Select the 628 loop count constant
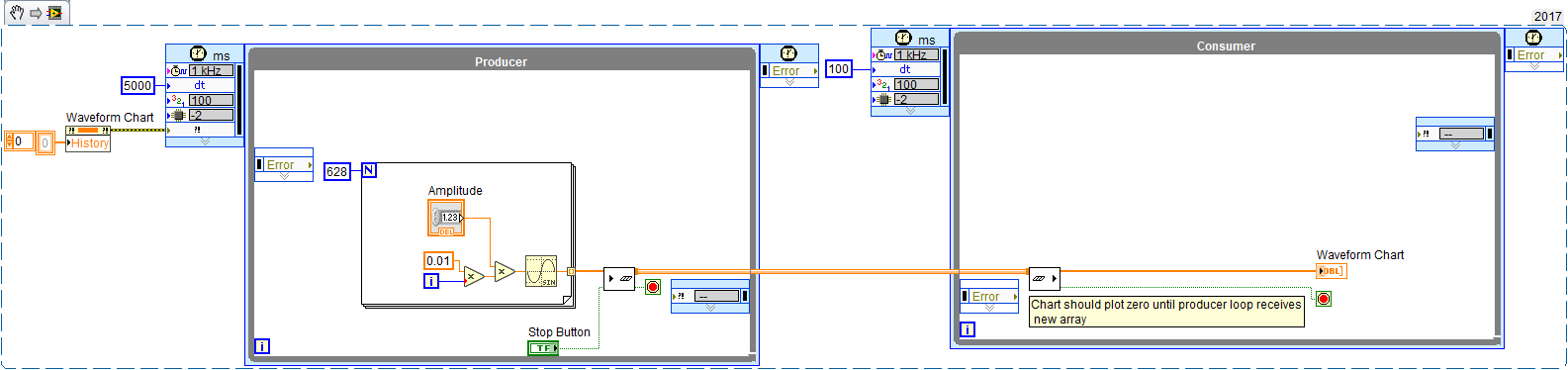 tap(336, 171)
